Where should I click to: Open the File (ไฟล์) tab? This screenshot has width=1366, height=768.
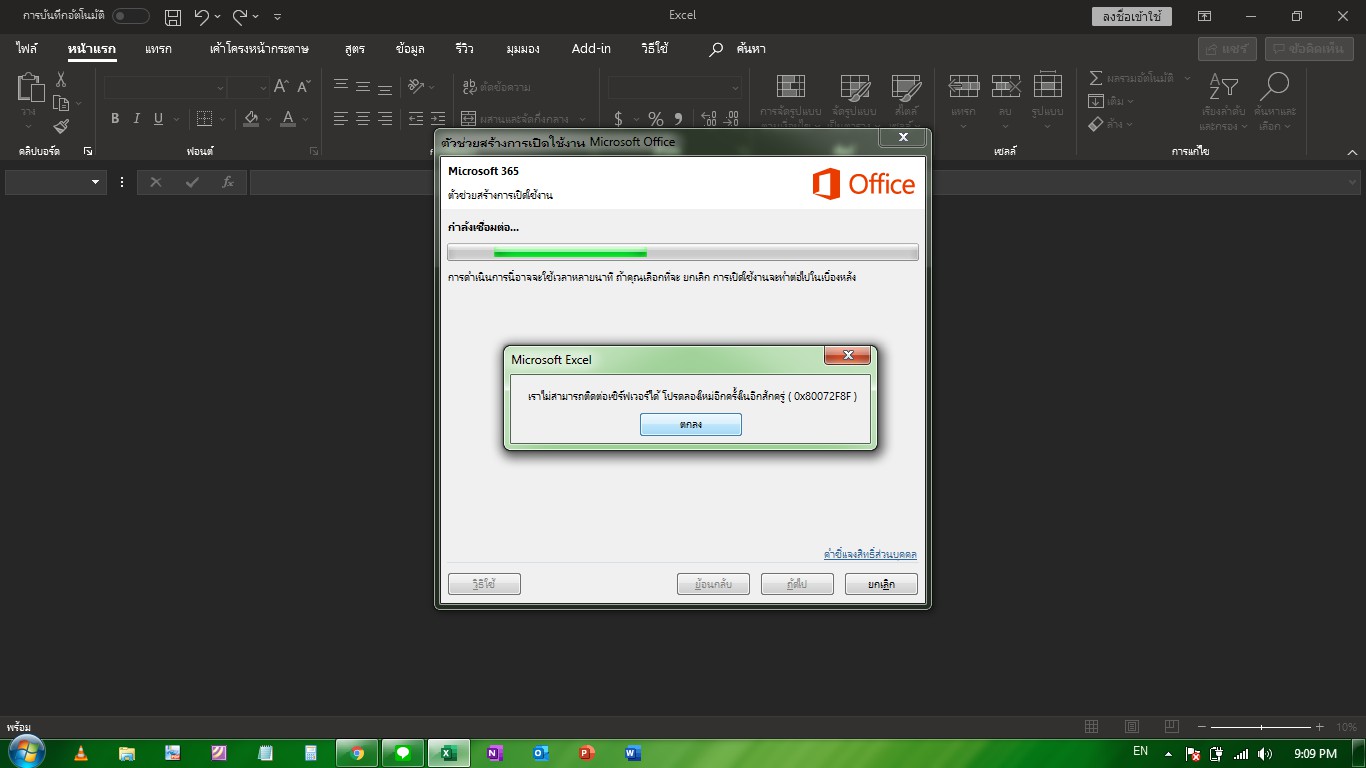coord(27,49)
